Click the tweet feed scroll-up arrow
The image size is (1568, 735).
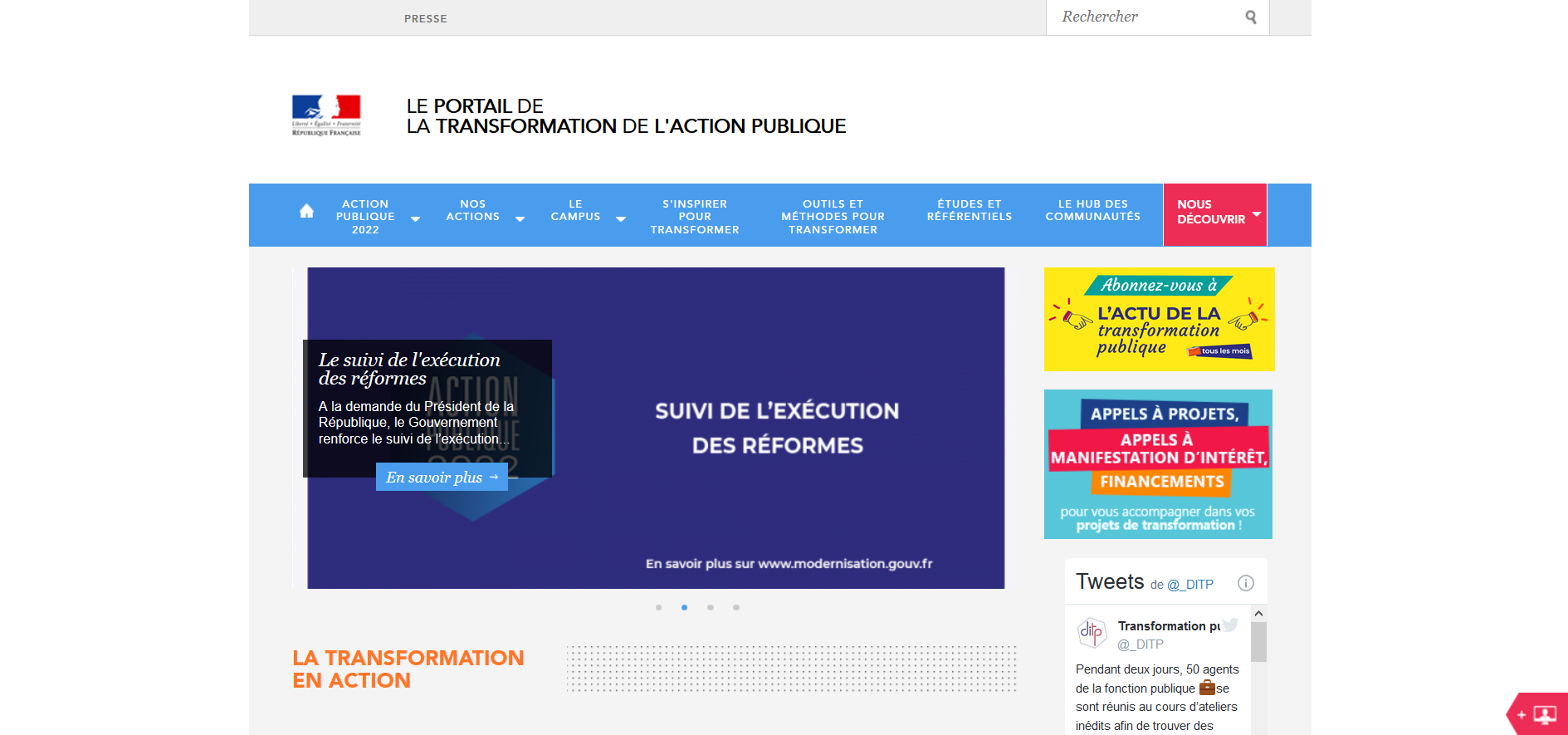1258,614
